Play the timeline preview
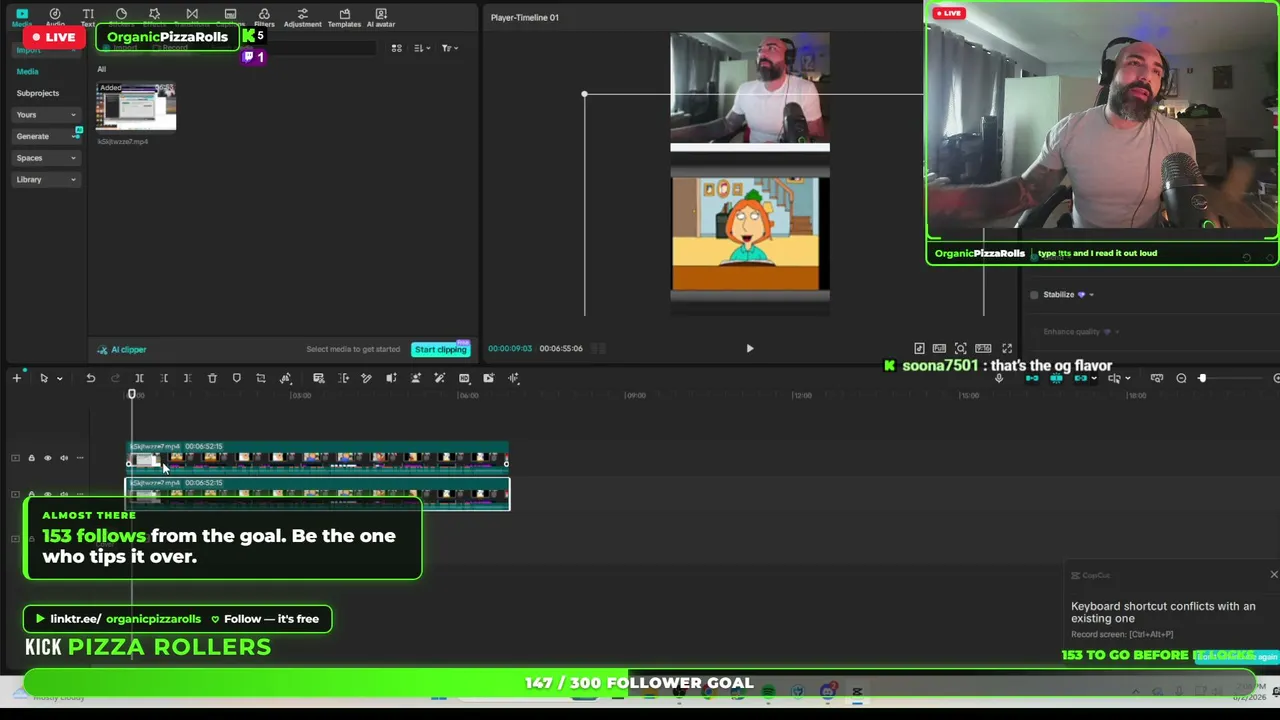 pyautogui.click(x=750, y=349)
